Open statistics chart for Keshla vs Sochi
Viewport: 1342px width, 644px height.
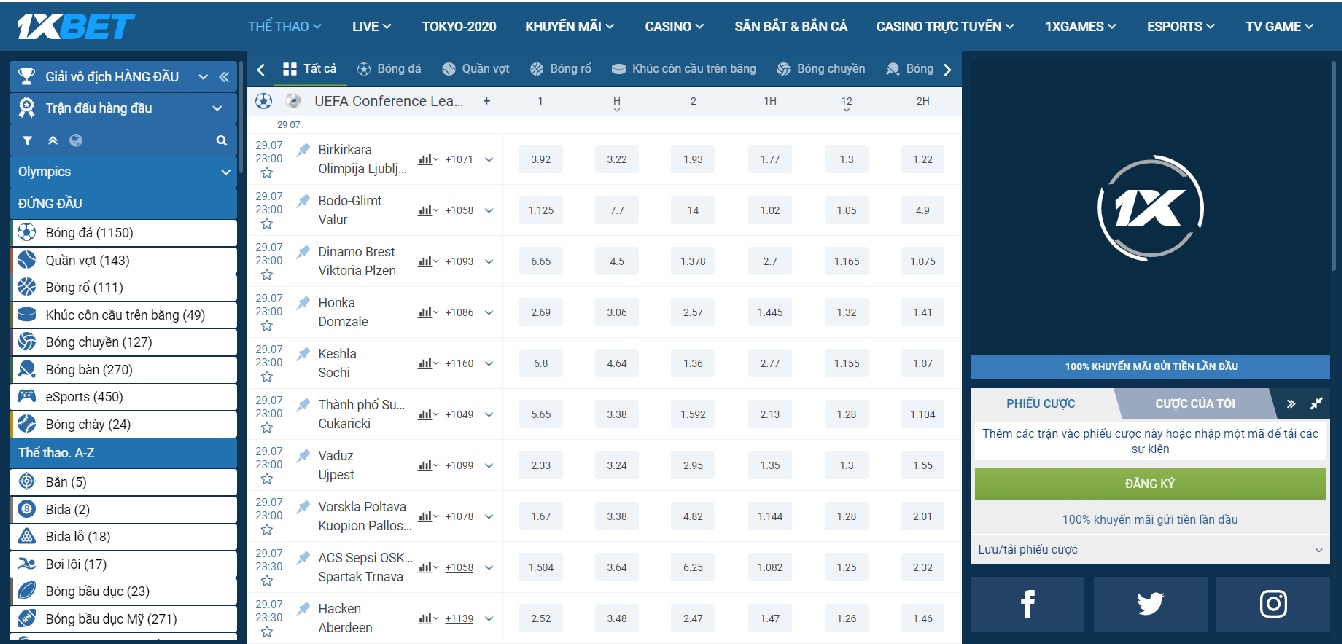point(425,363)
